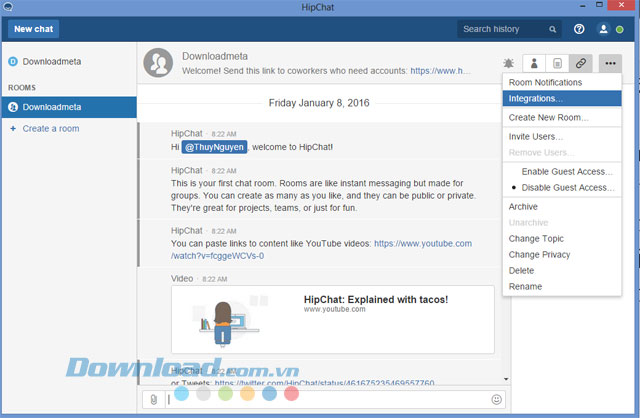The width and height of the screenshot is (640, 418).
Task: Open the YouTube video link in chat
Action: coord(423,244)
